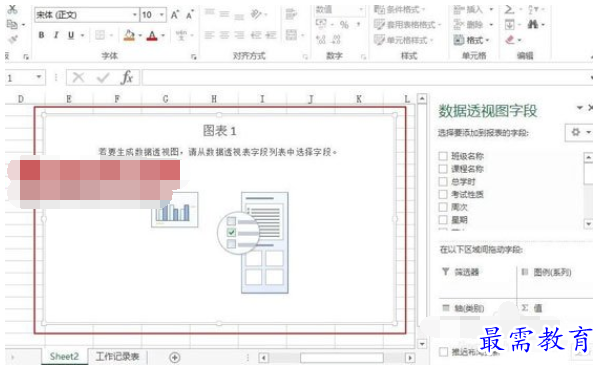Click the vertical scrollbar up arrow
The image size is (601, 371).
(422, 99)
